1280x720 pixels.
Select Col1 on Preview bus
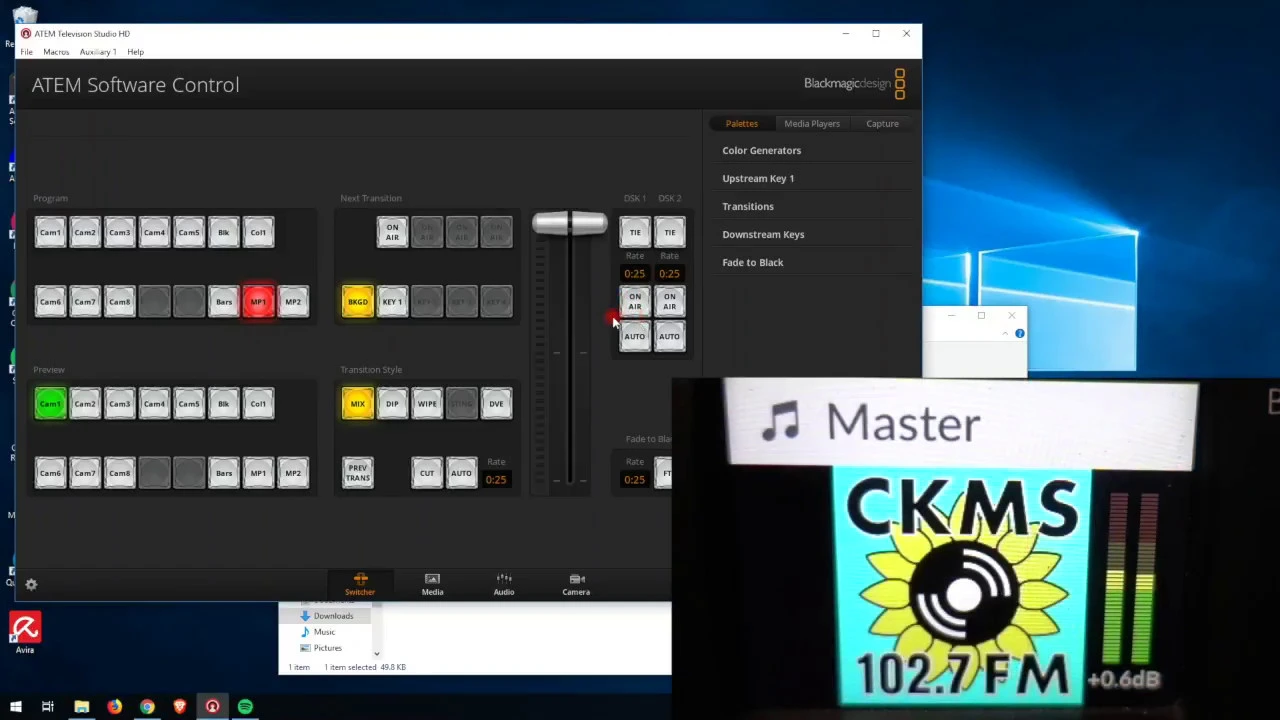[258, 404]
